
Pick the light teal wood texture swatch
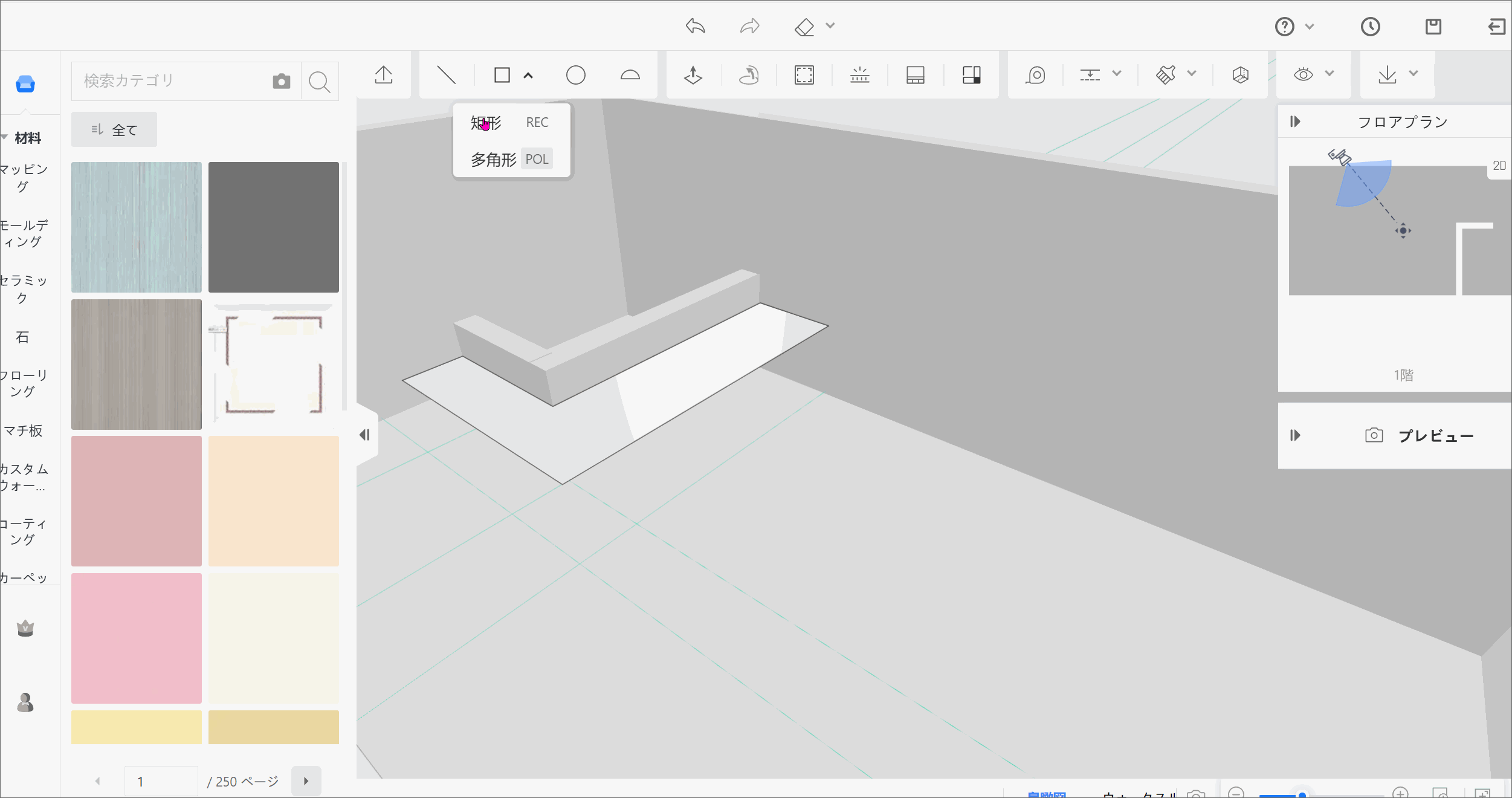tap(137, 227)
